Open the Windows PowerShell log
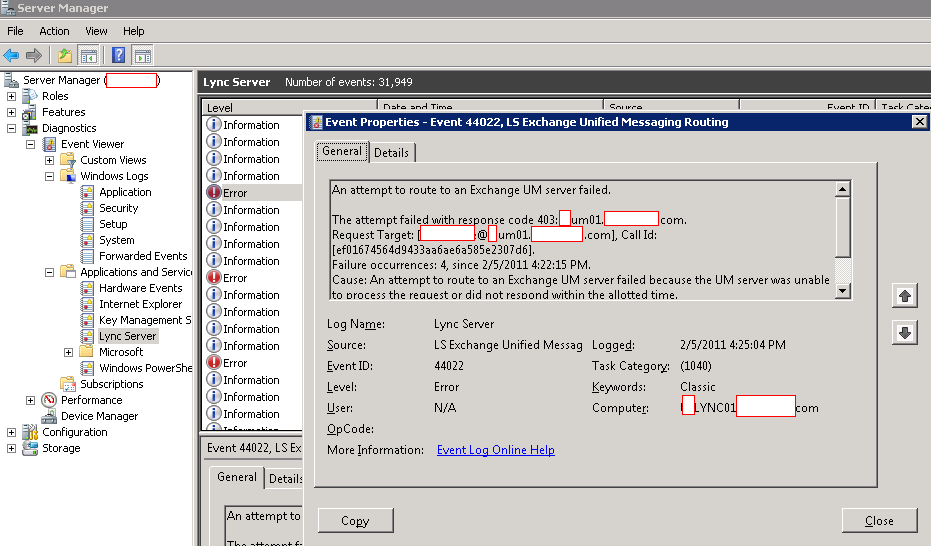Image resolution: width=931 pixels, height=546 pixels. pyautogui.click(x=145, y=369)
